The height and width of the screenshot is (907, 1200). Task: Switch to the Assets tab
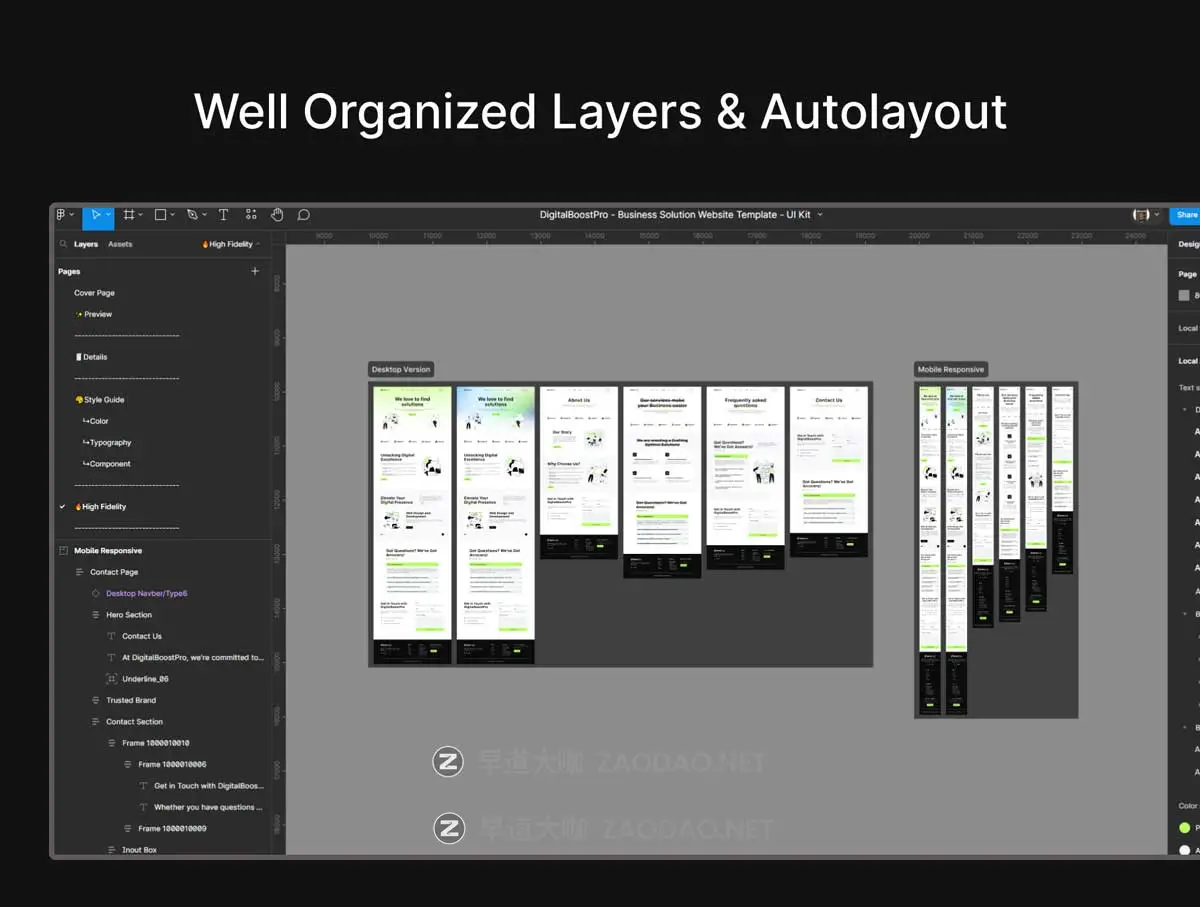[120, 243]
